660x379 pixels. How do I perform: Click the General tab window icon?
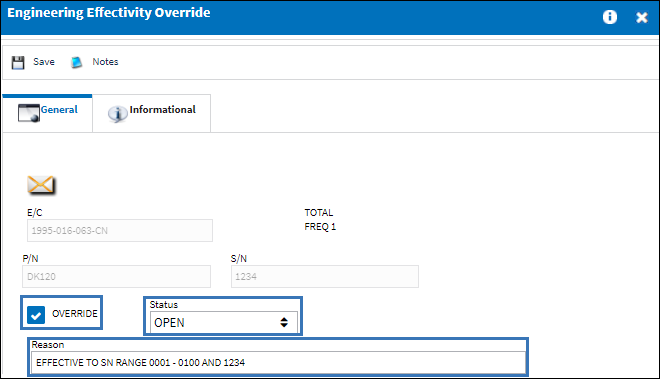pos(29,113)
